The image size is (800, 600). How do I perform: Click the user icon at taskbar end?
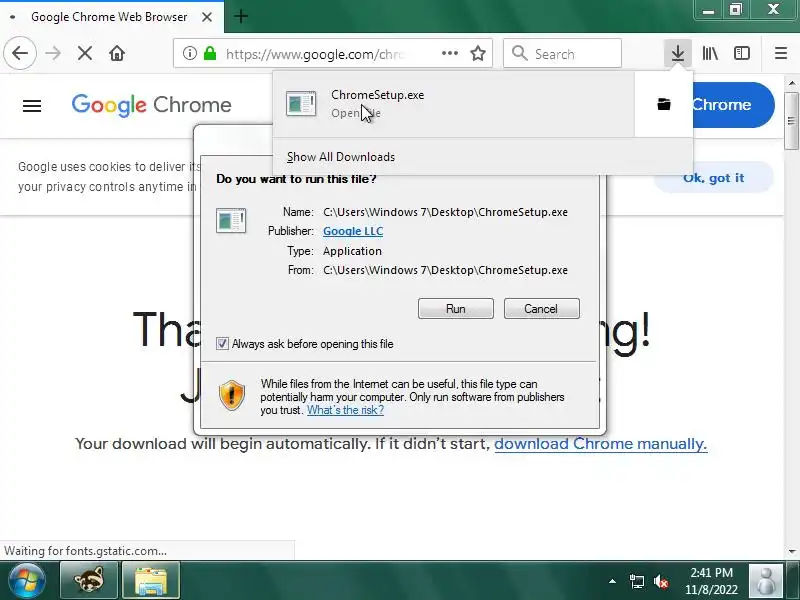[x=765, y=581]
